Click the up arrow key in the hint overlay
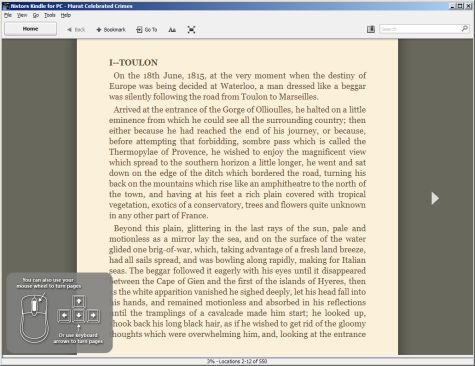Viewport: 475px width, 366px height. coord(78,301)
